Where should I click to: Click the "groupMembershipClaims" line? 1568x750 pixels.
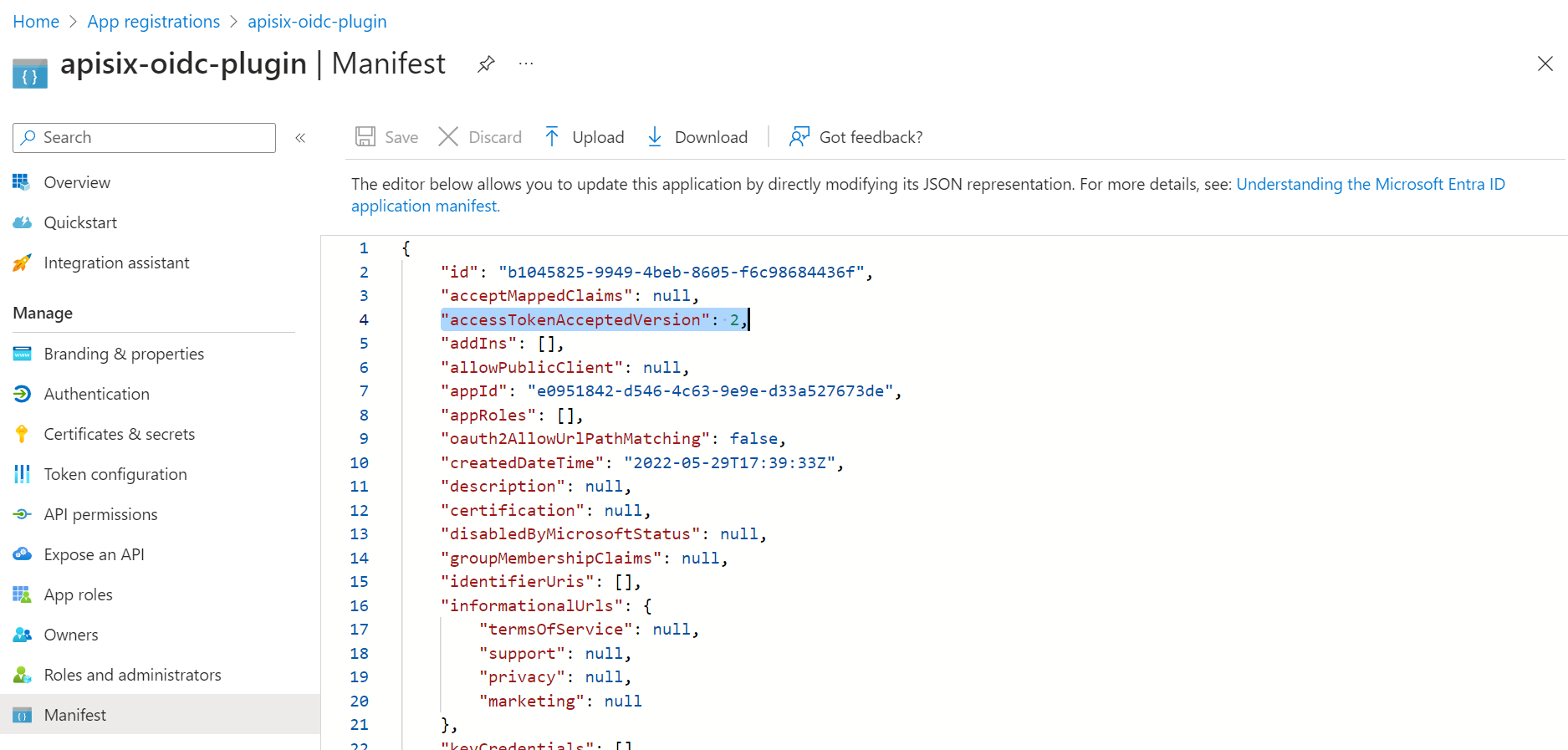[x=585, y=558]
